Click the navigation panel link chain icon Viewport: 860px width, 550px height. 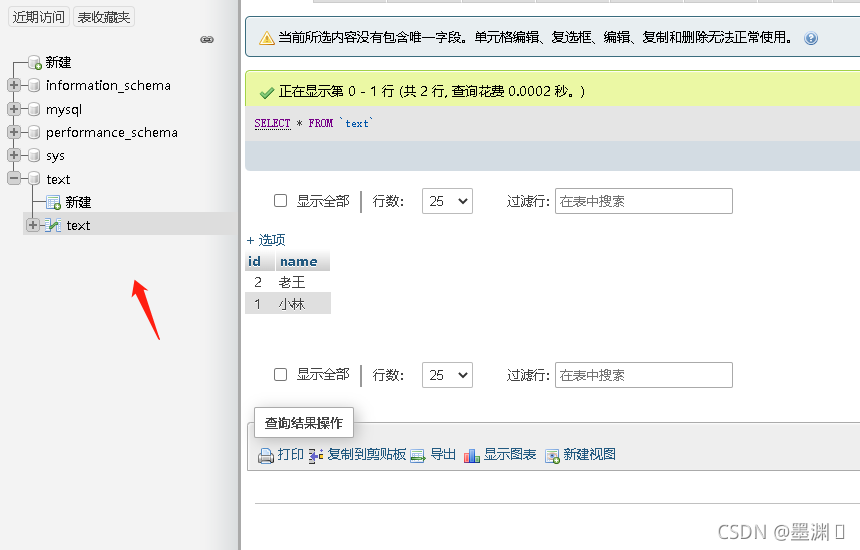click(x=207, y=40)
